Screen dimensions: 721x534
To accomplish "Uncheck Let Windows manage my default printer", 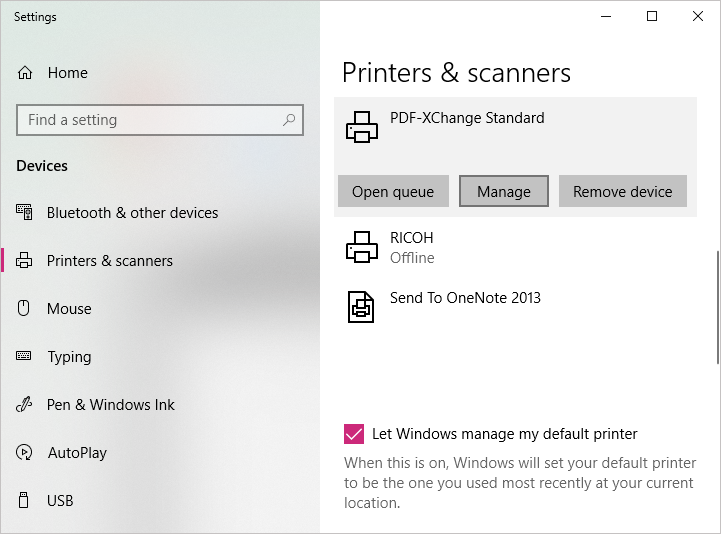I will (354, 434).
